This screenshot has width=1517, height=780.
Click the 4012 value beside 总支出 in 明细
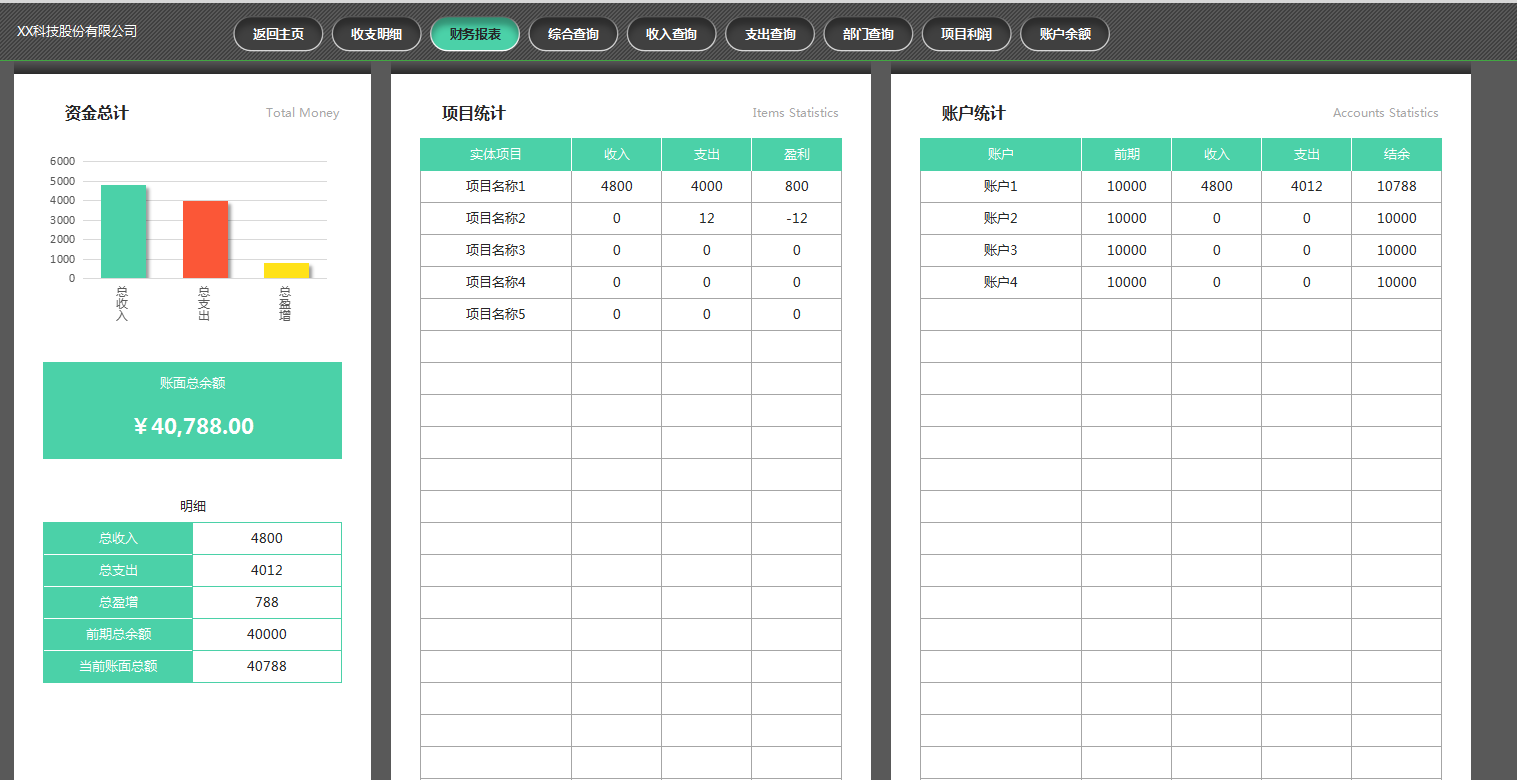coord(267,570)
